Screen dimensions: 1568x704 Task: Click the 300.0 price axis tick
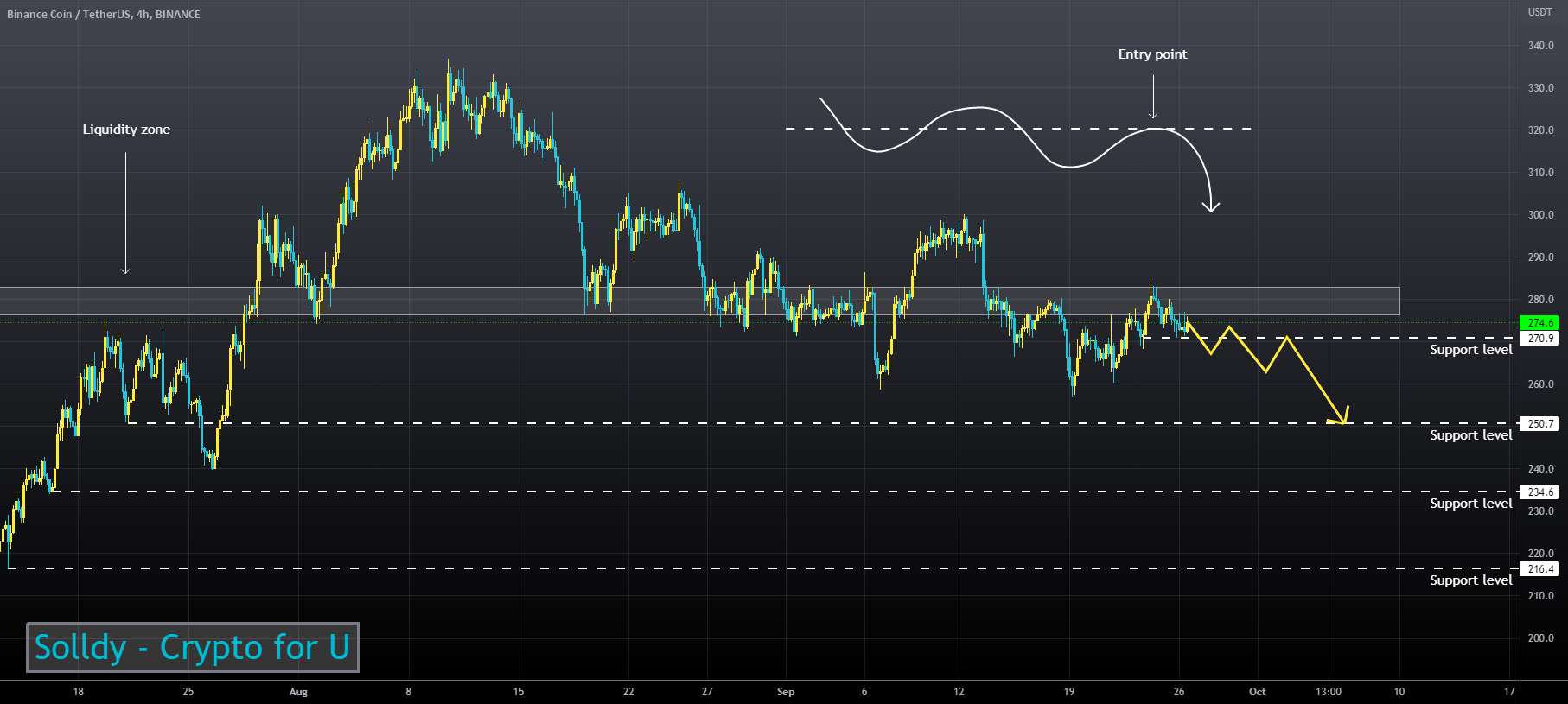tap(1540, 215)
